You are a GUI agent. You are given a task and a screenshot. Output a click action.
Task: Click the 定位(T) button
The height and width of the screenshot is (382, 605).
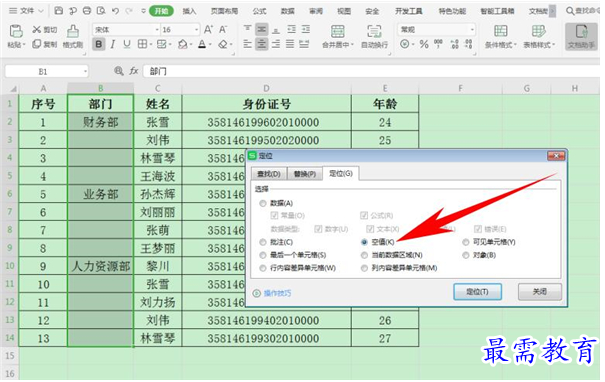click(477, 292)
